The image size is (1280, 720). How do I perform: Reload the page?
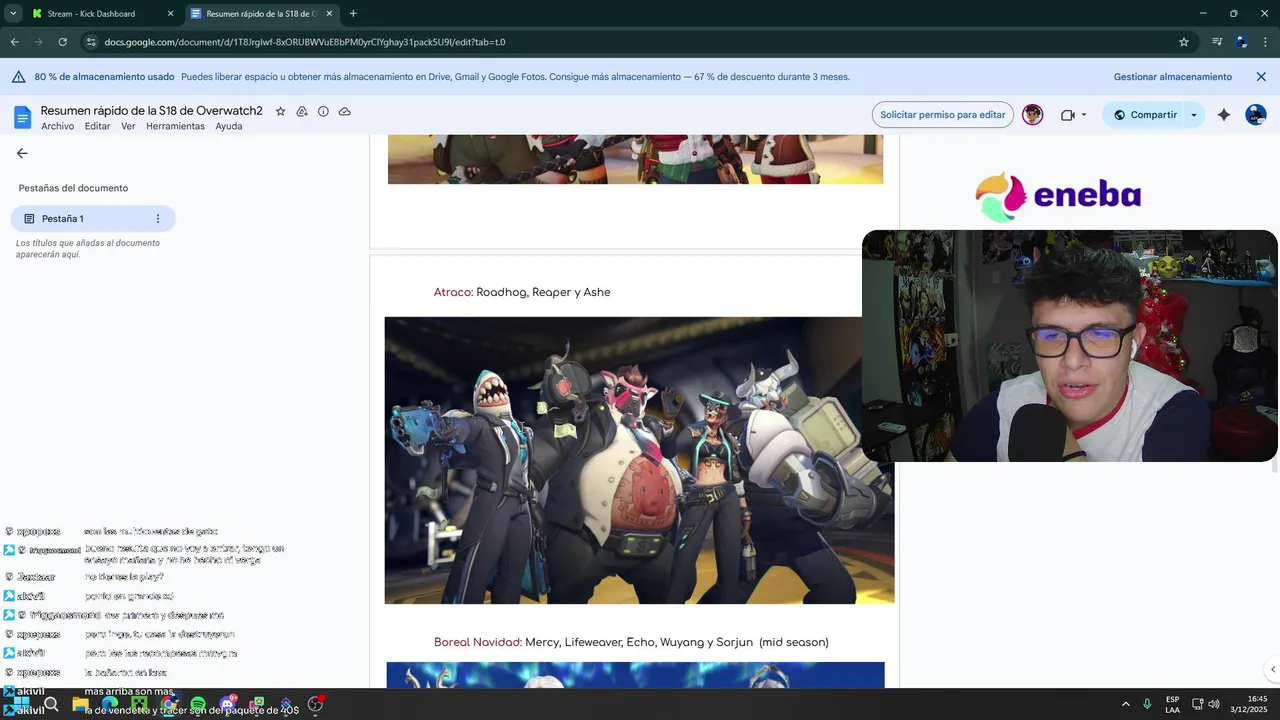click(x=62, y=42)
